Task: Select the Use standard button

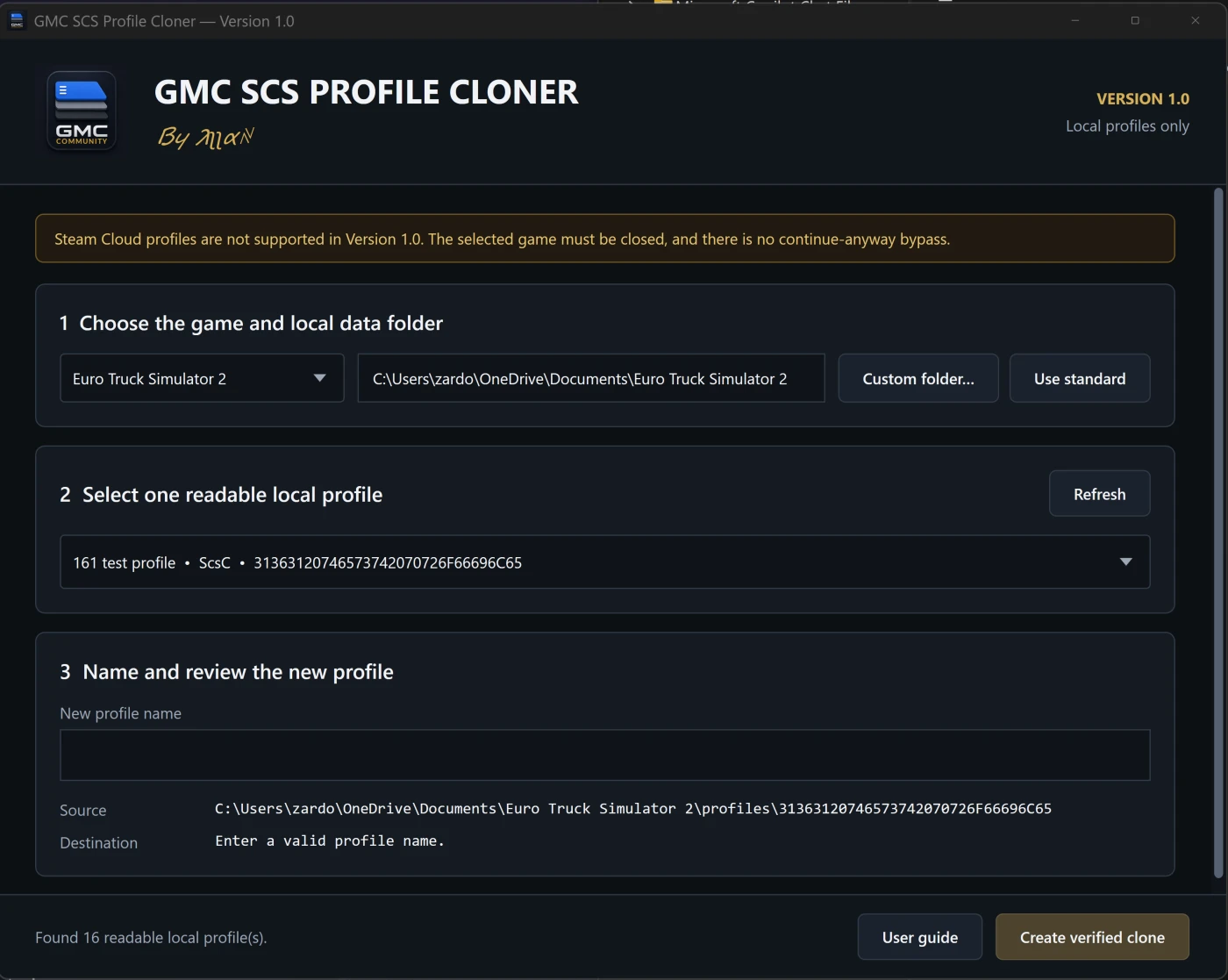Action: point(1080,378)
